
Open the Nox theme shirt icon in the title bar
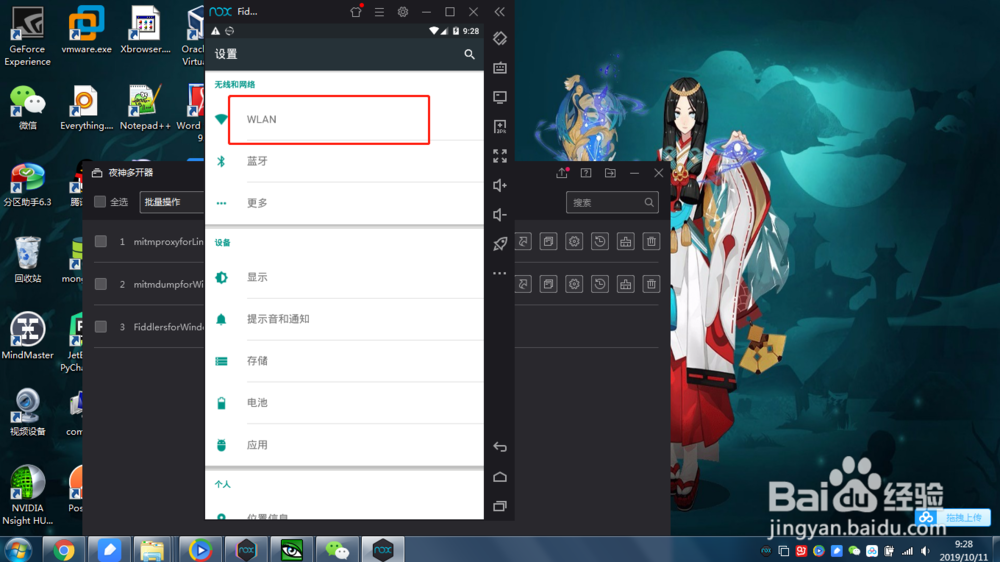coord(356,11)
